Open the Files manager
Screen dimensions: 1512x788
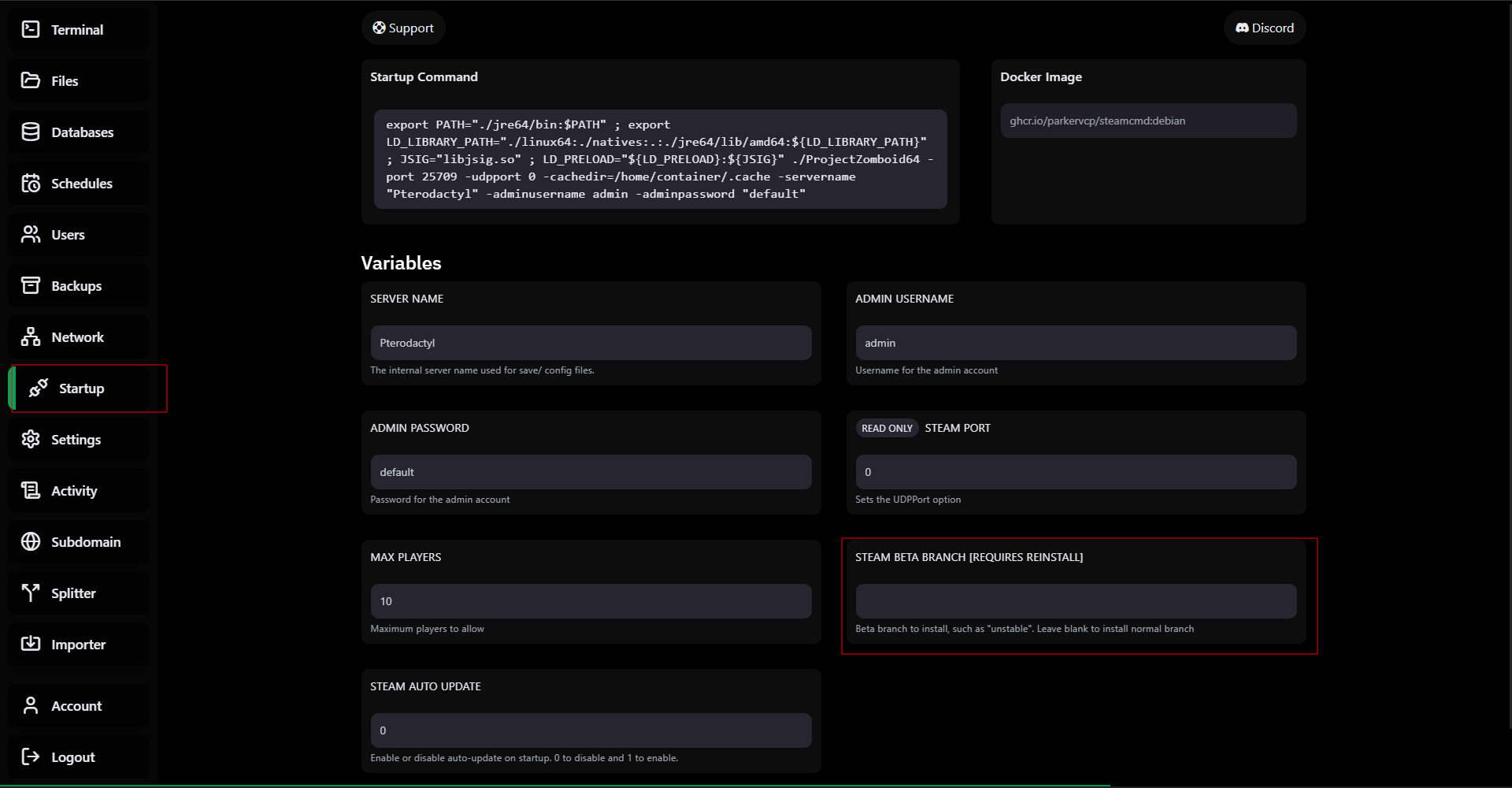point(76,80)
